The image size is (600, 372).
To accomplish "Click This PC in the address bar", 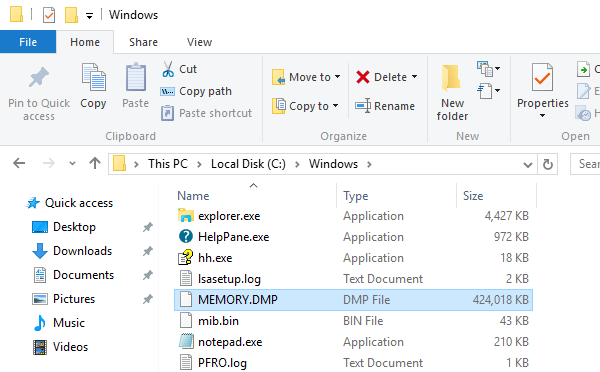I will 168,164.
